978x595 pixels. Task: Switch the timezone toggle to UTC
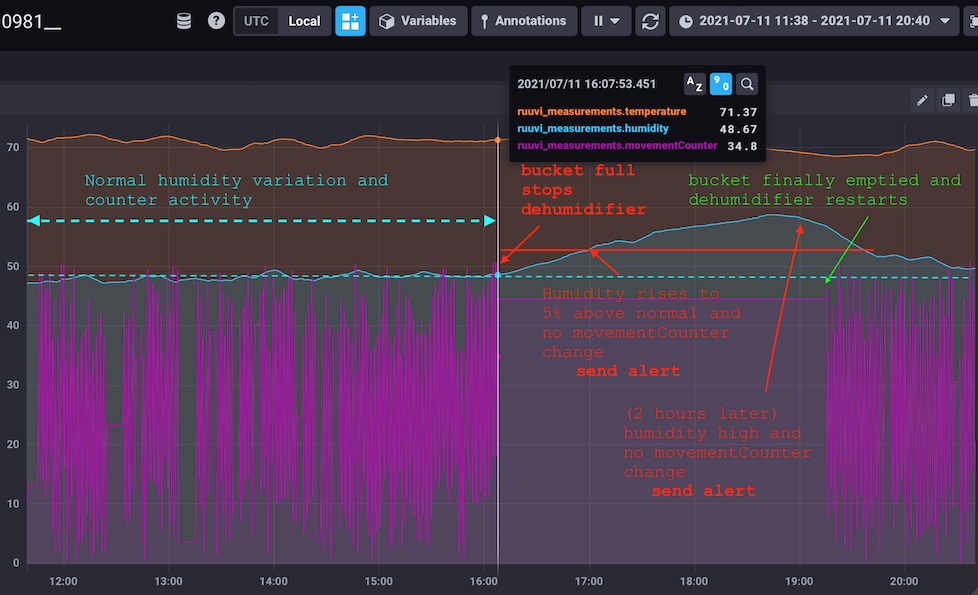(256, 21)
